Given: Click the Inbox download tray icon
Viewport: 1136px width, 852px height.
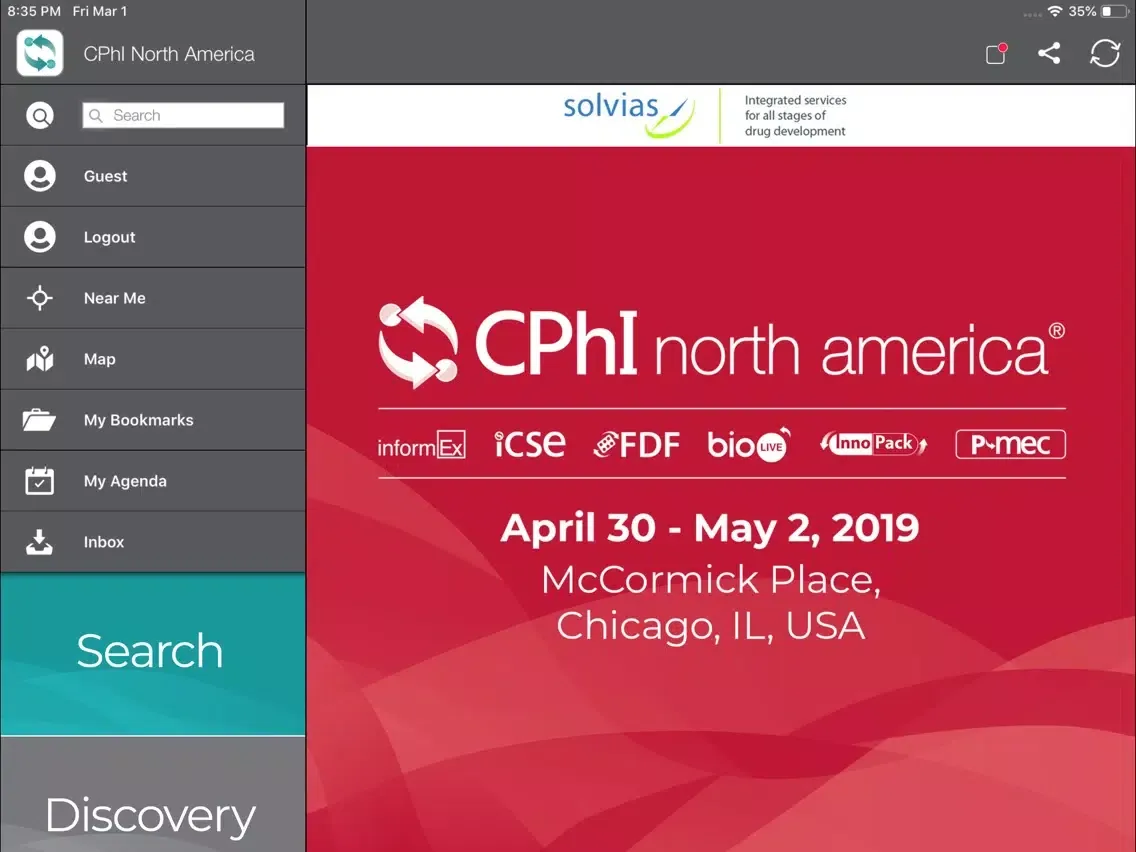Looking at the screenshot, I should (x=39, y=541).
